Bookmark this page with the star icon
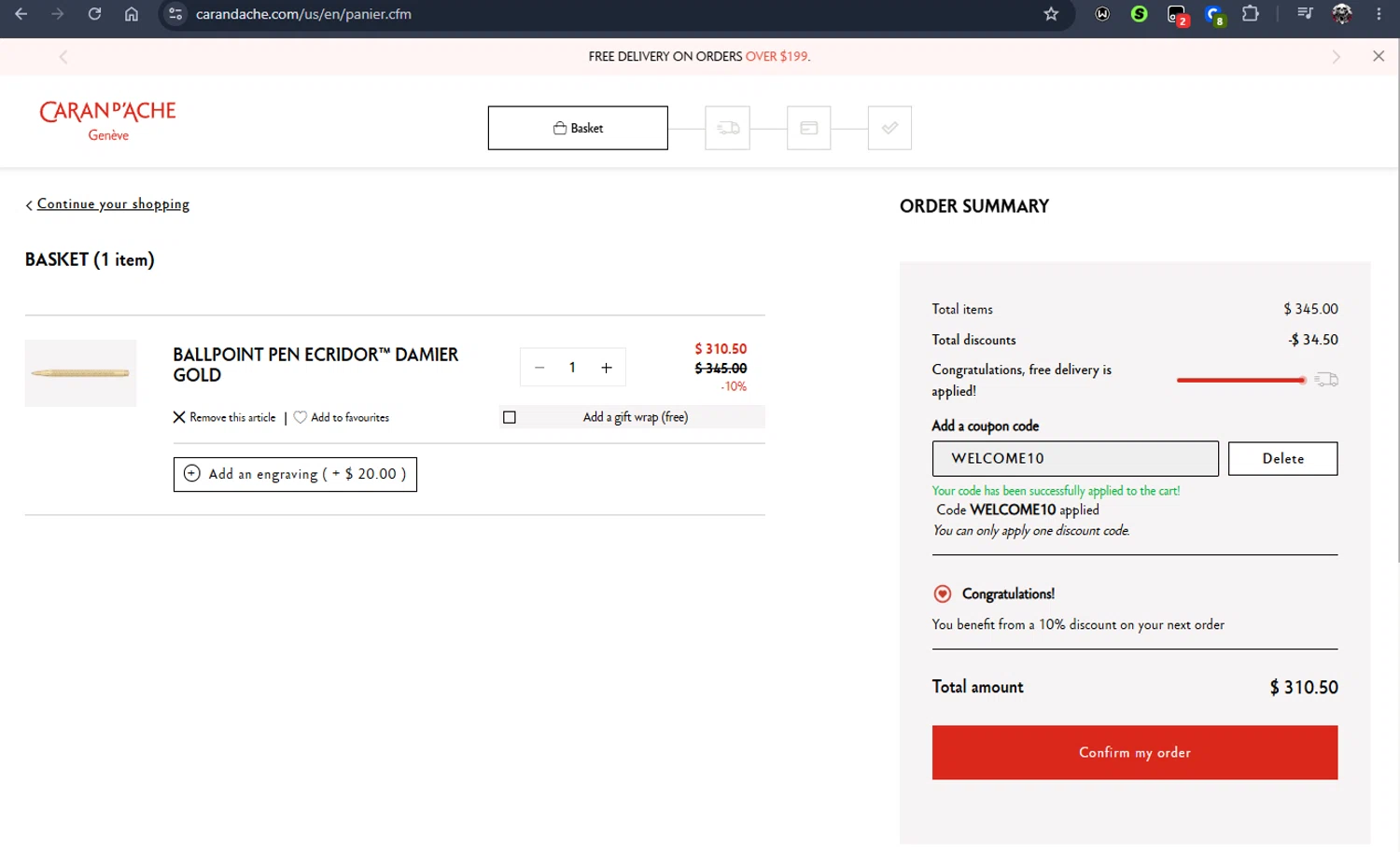The height and width of the screenshot is (852, 1400). (x=1051, y=14)
